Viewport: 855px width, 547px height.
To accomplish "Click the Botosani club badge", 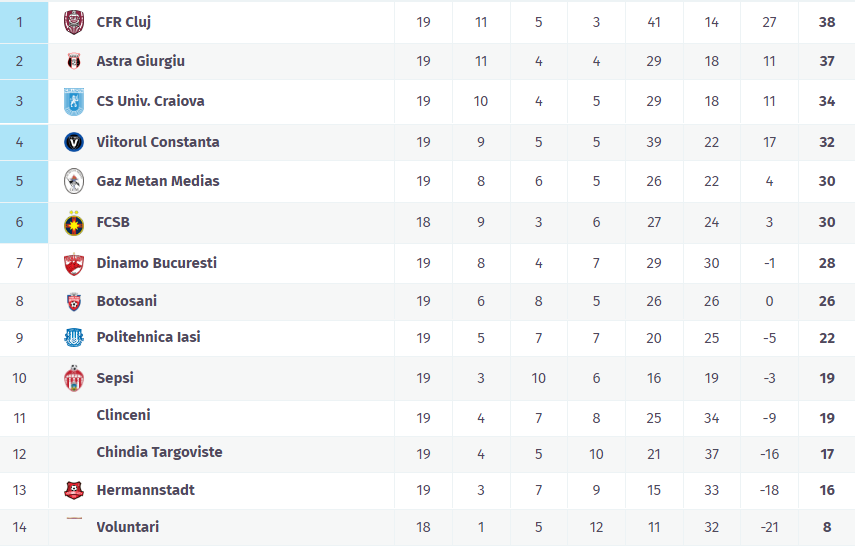I will point(74,301).
